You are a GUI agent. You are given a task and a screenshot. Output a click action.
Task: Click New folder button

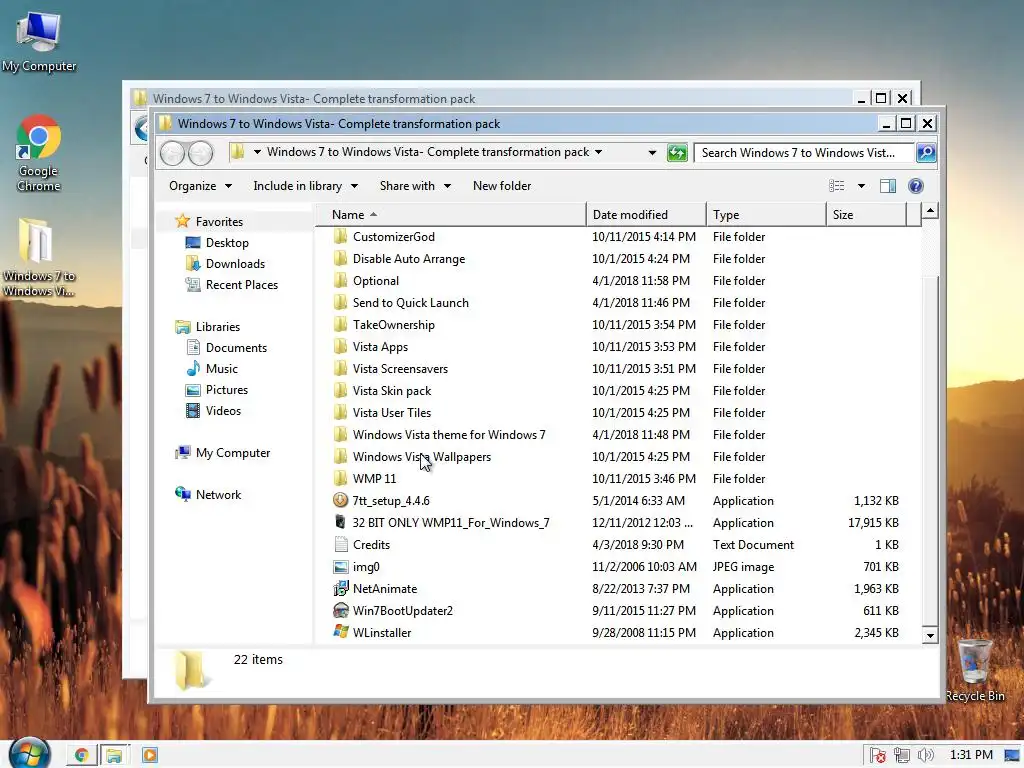click(502, 186)
